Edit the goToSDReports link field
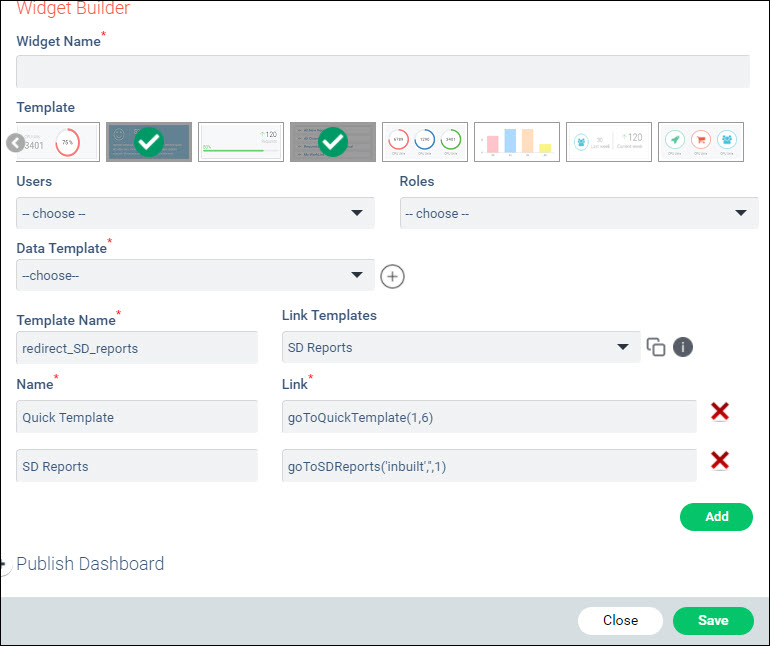The width and height of the screenshot is (770, 646). (x=489, y=466)
